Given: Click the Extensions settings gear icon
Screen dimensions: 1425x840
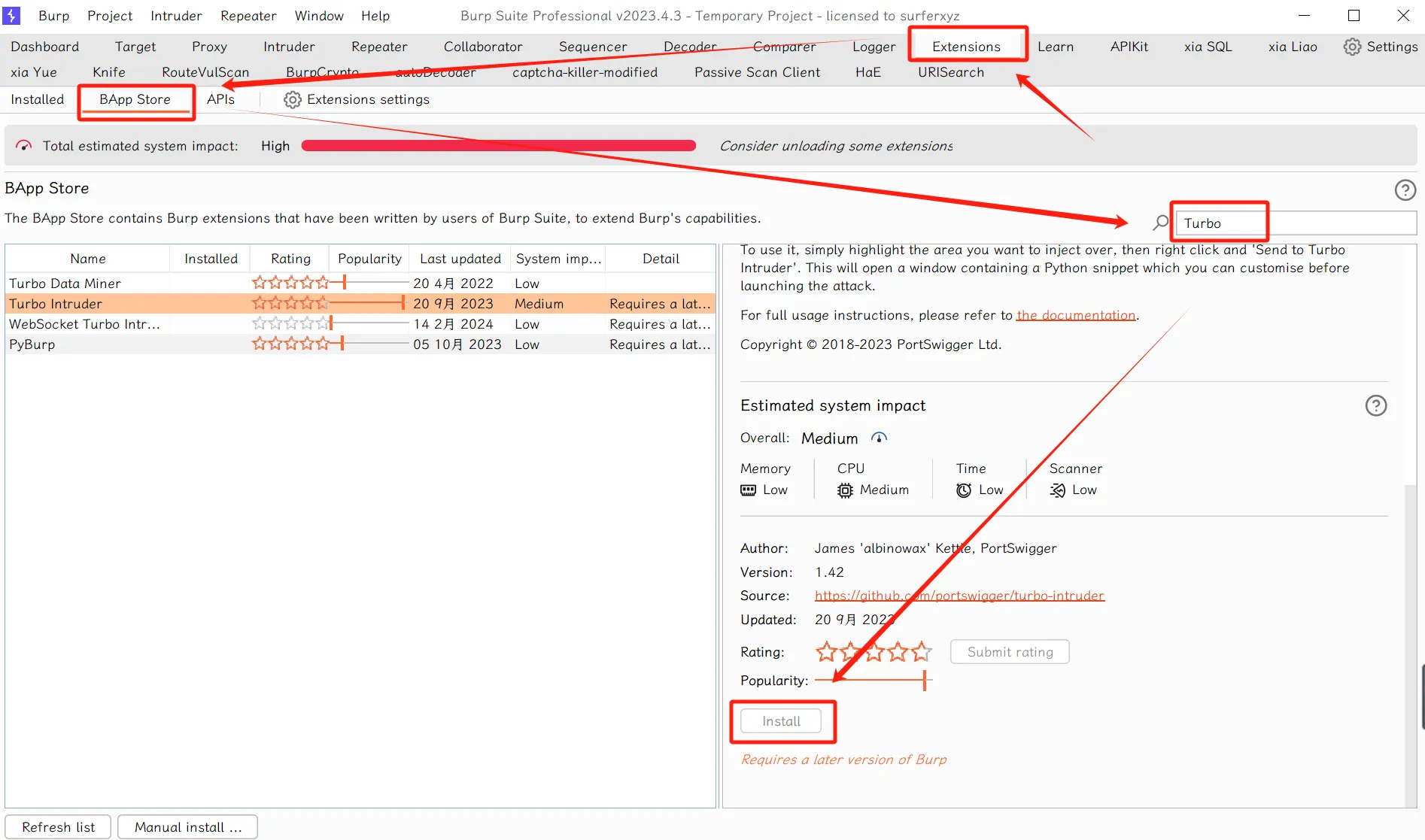Looking at the screenshot, I should click(x=292, y=100).
